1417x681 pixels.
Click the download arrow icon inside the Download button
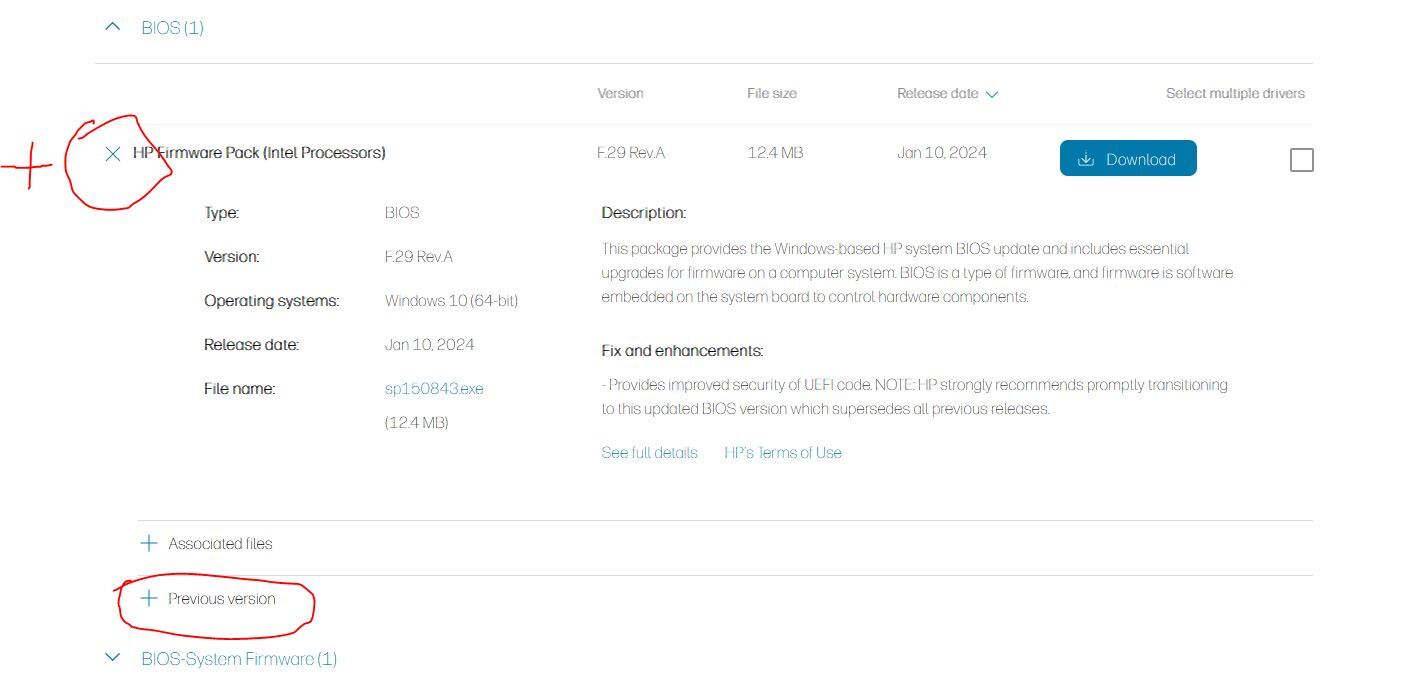click(1086, 159)
